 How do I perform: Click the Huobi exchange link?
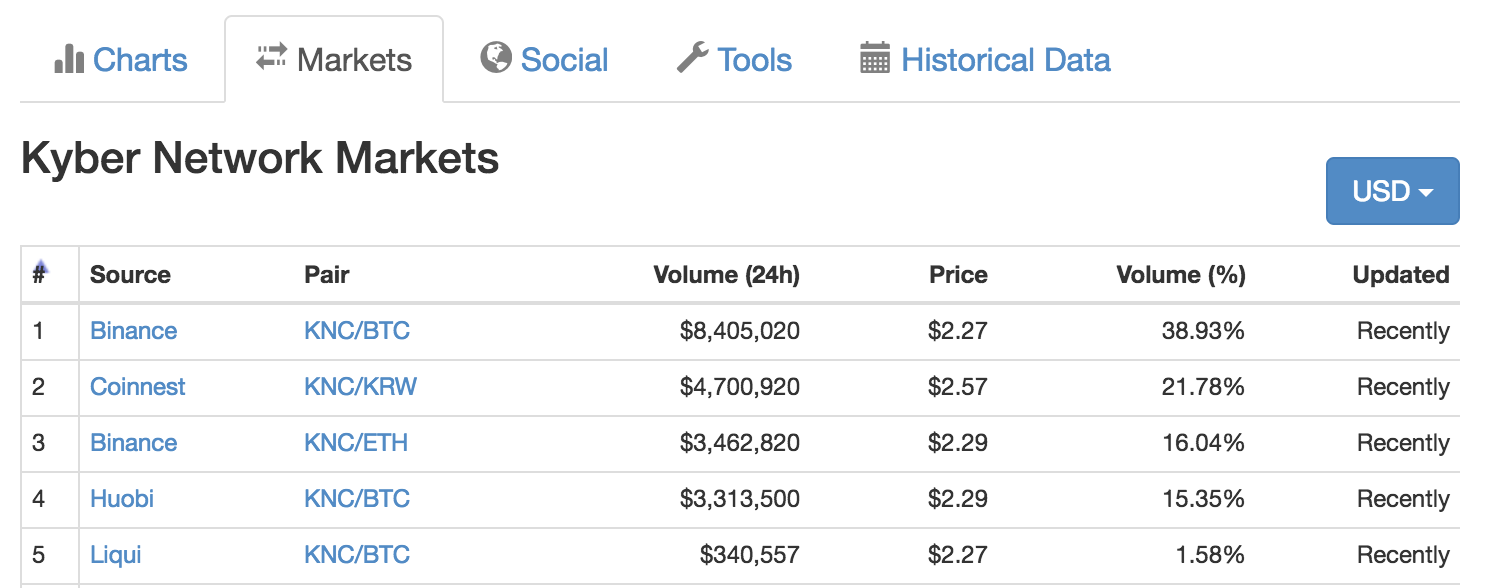coord(121,499)
